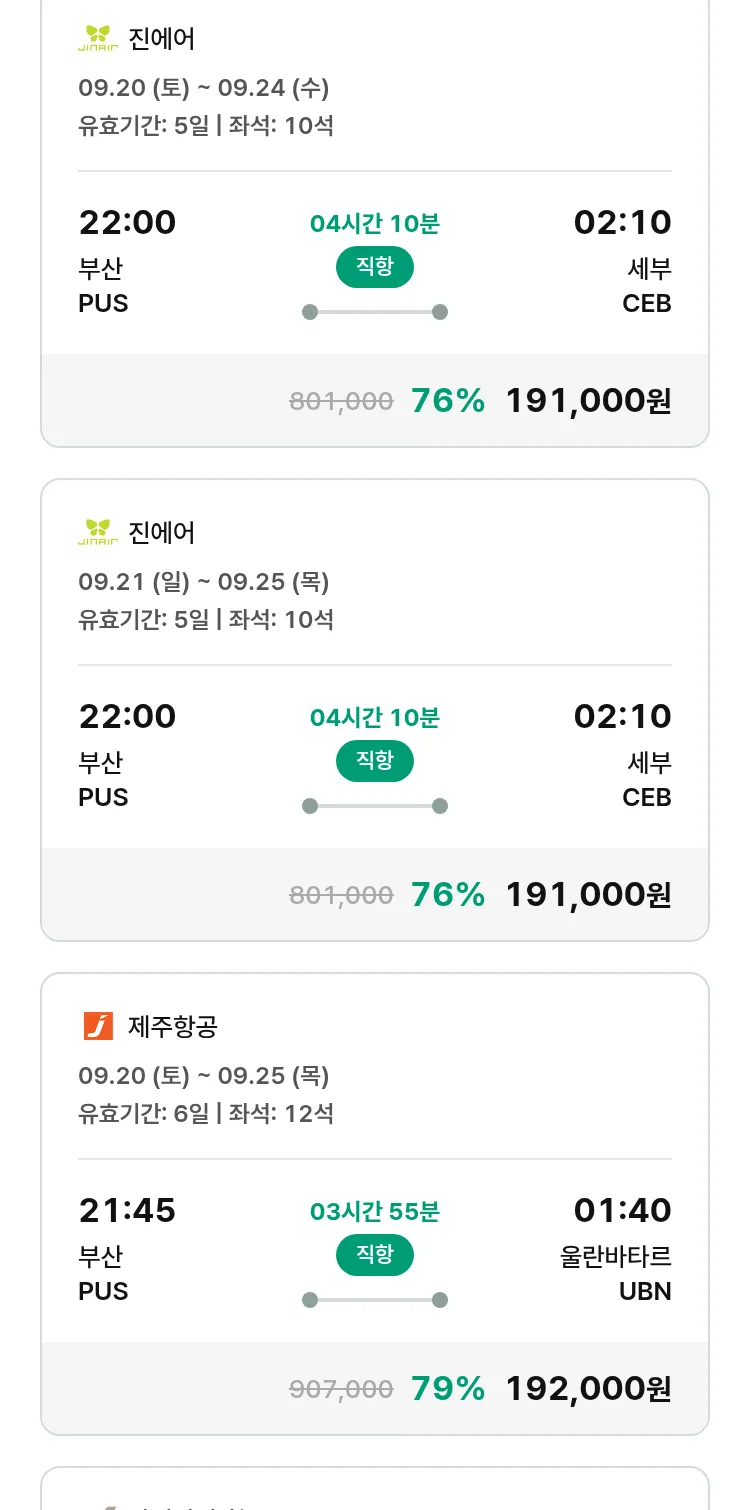
Task: Click the orange Jeju Air logo icon
Action: tap(98, 1026)
